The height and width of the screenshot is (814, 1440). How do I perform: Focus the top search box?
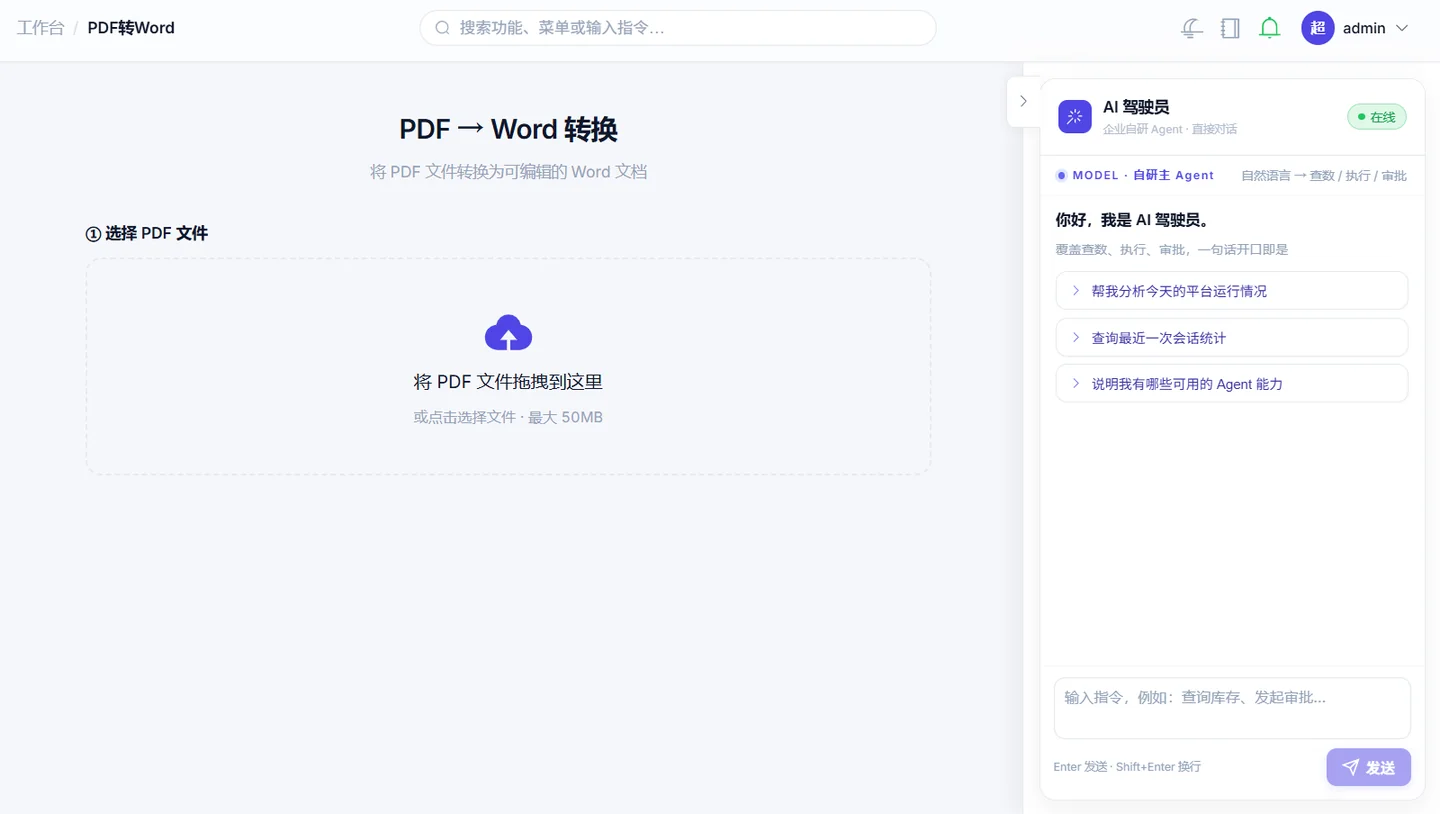pyautogui.click(x=677, y=28)
